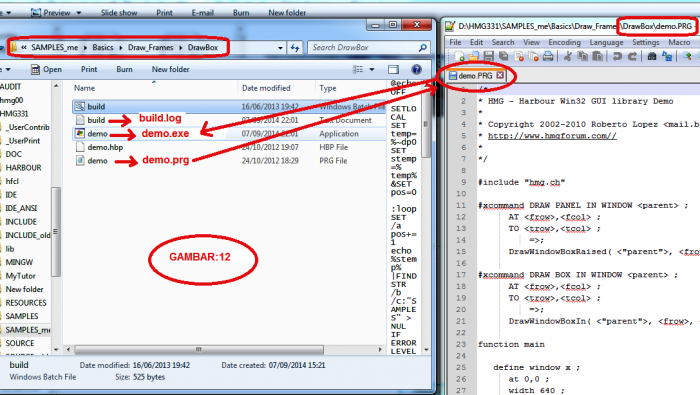The height and width of the screenshot is (395, 700).
Task: Open the File menu in Notepad++
Action: (x=455, y=42)
